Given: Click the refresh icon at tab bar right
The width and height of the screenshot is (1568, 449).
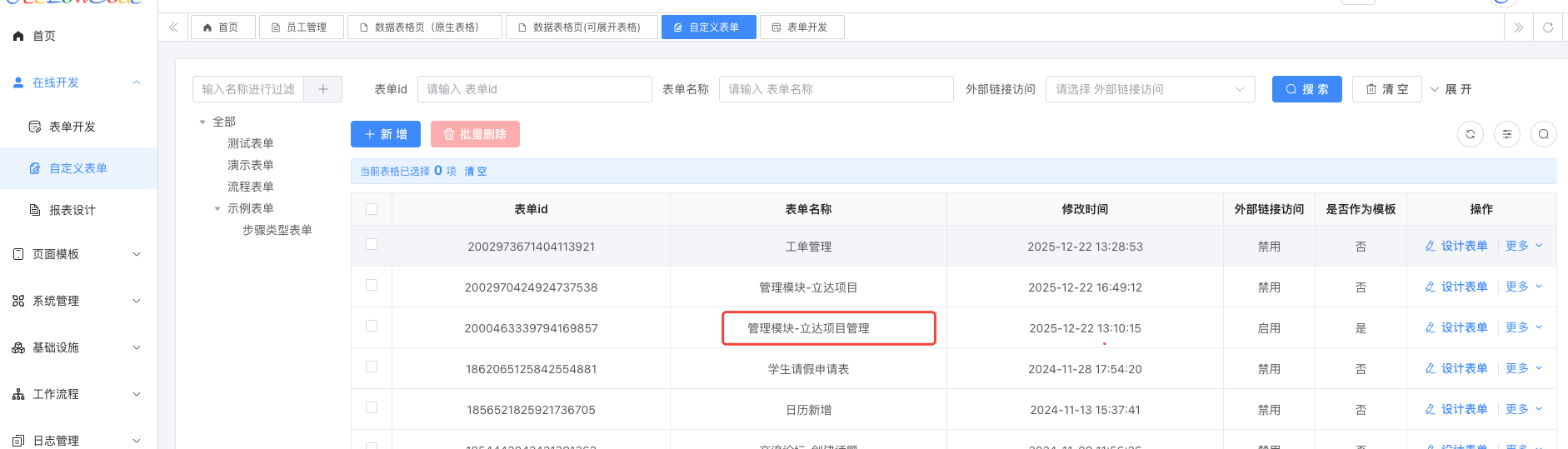Looking at the screenshot, I should click(1547, 27).
